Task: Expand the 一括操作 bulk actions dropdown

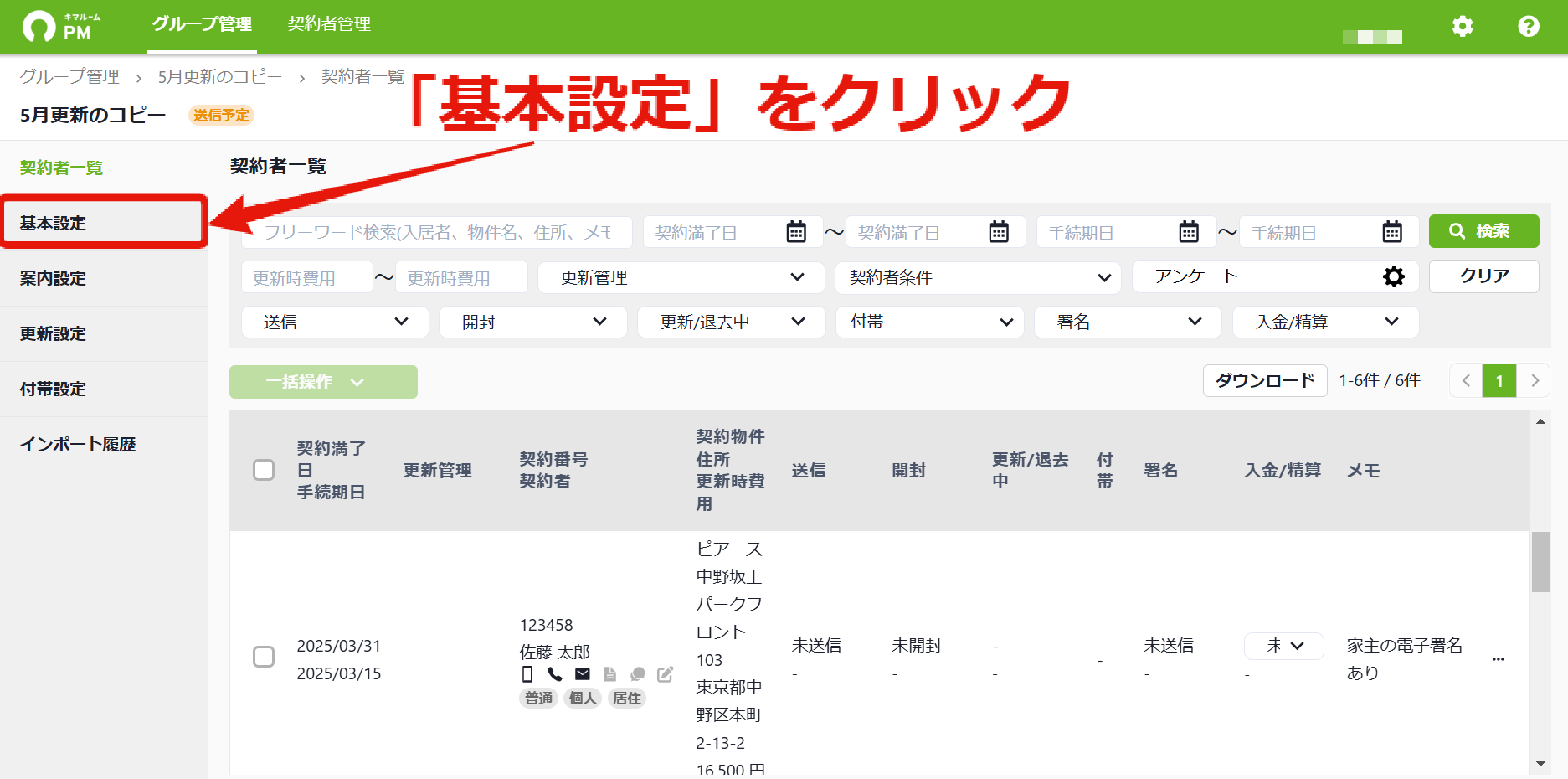Action: point(323,382)
